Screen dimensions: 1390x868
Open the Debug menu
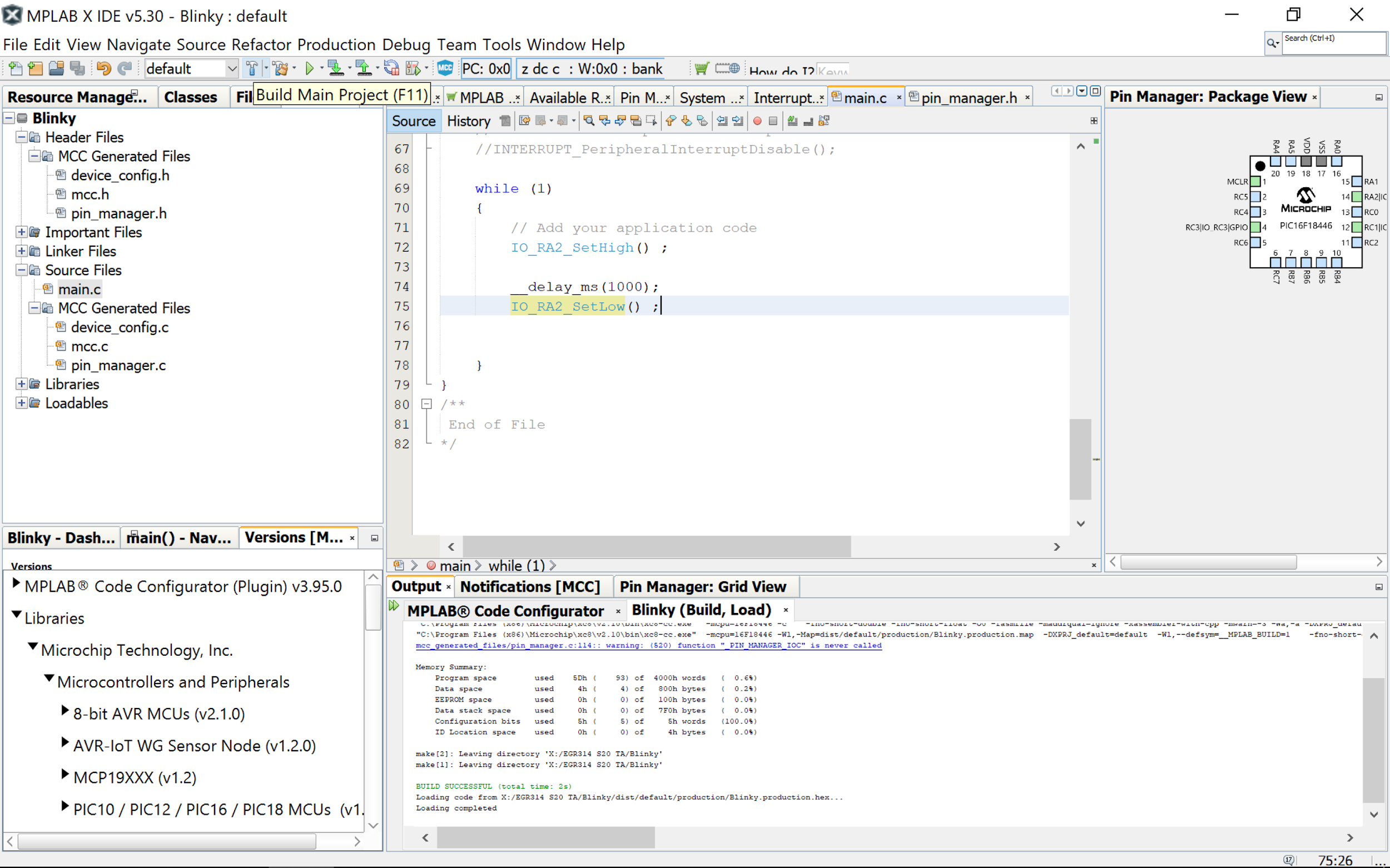tap(406, 44)
